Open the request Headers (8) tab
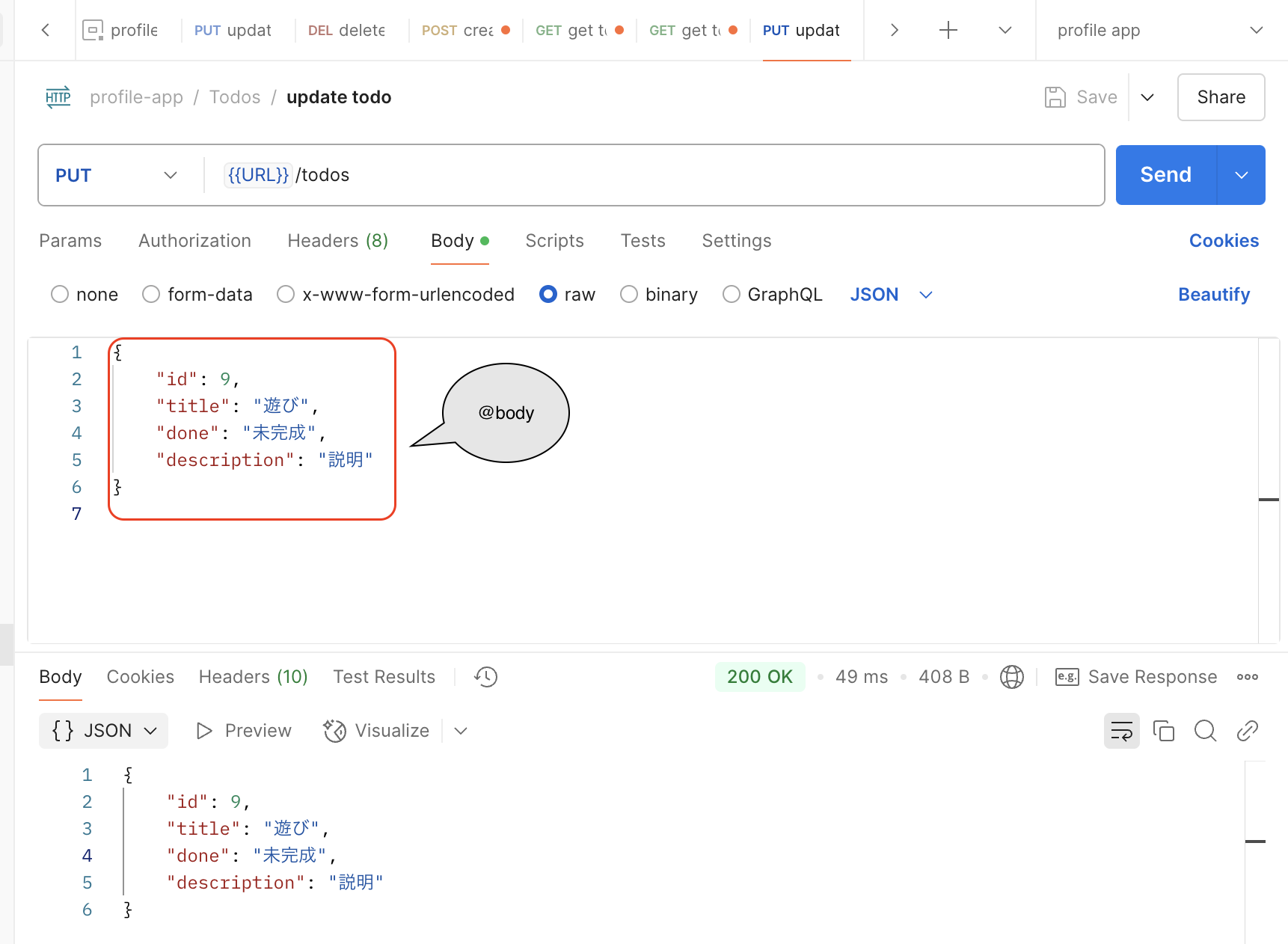 tap(338, 241)
